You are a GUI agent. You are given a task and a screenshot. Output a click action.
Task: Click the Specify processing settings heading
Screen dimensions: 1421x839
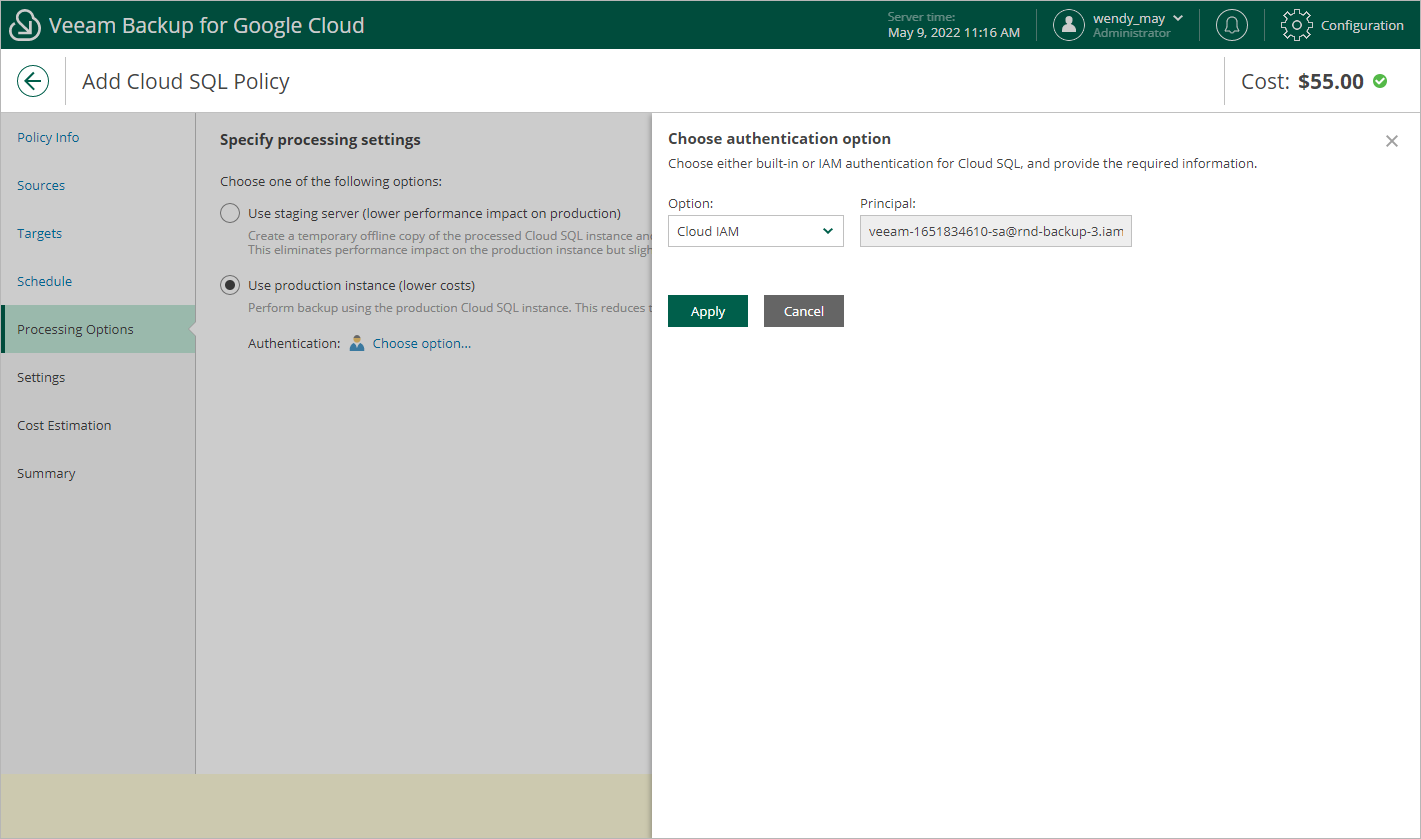[x=320, y=139]
